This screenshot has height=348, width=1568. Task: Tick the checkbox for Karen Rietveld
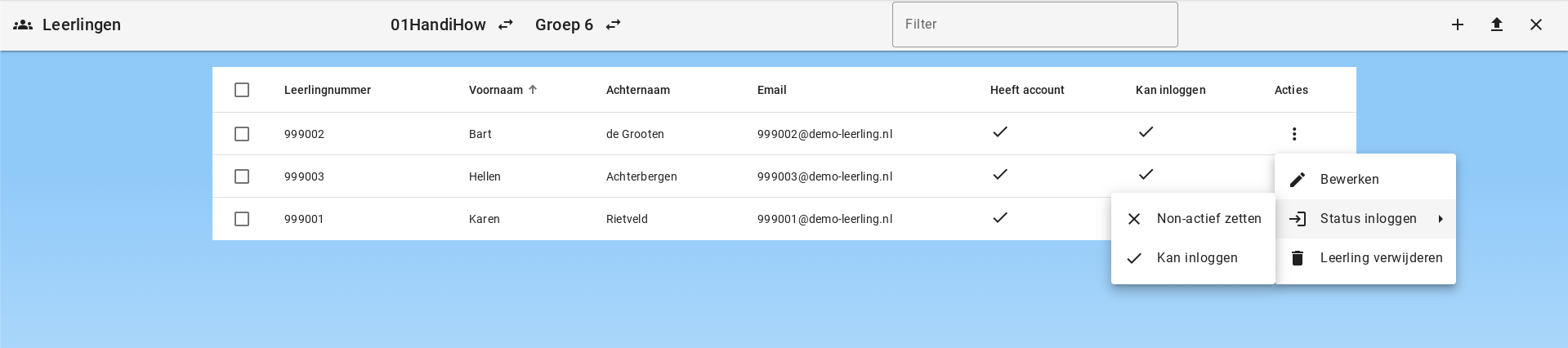click(242, 219)
